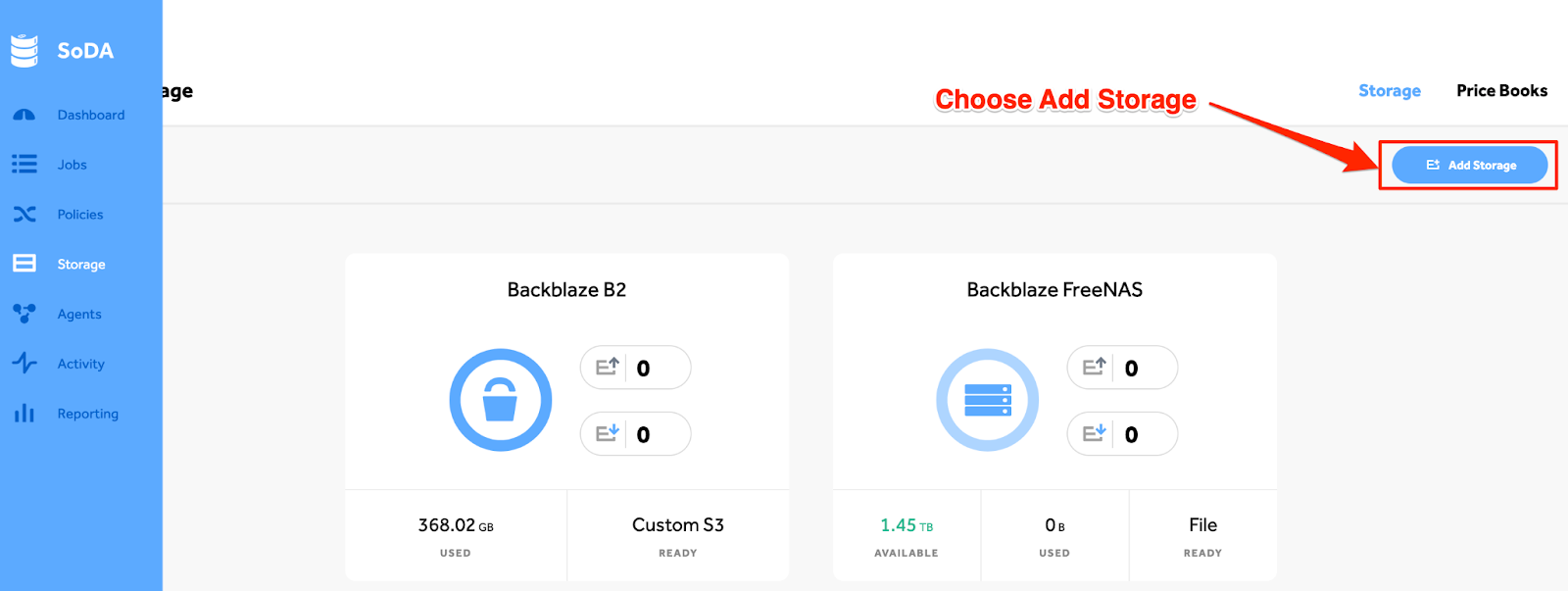Click the File ready status on FreeNAS

click(x=1202, y=525)
